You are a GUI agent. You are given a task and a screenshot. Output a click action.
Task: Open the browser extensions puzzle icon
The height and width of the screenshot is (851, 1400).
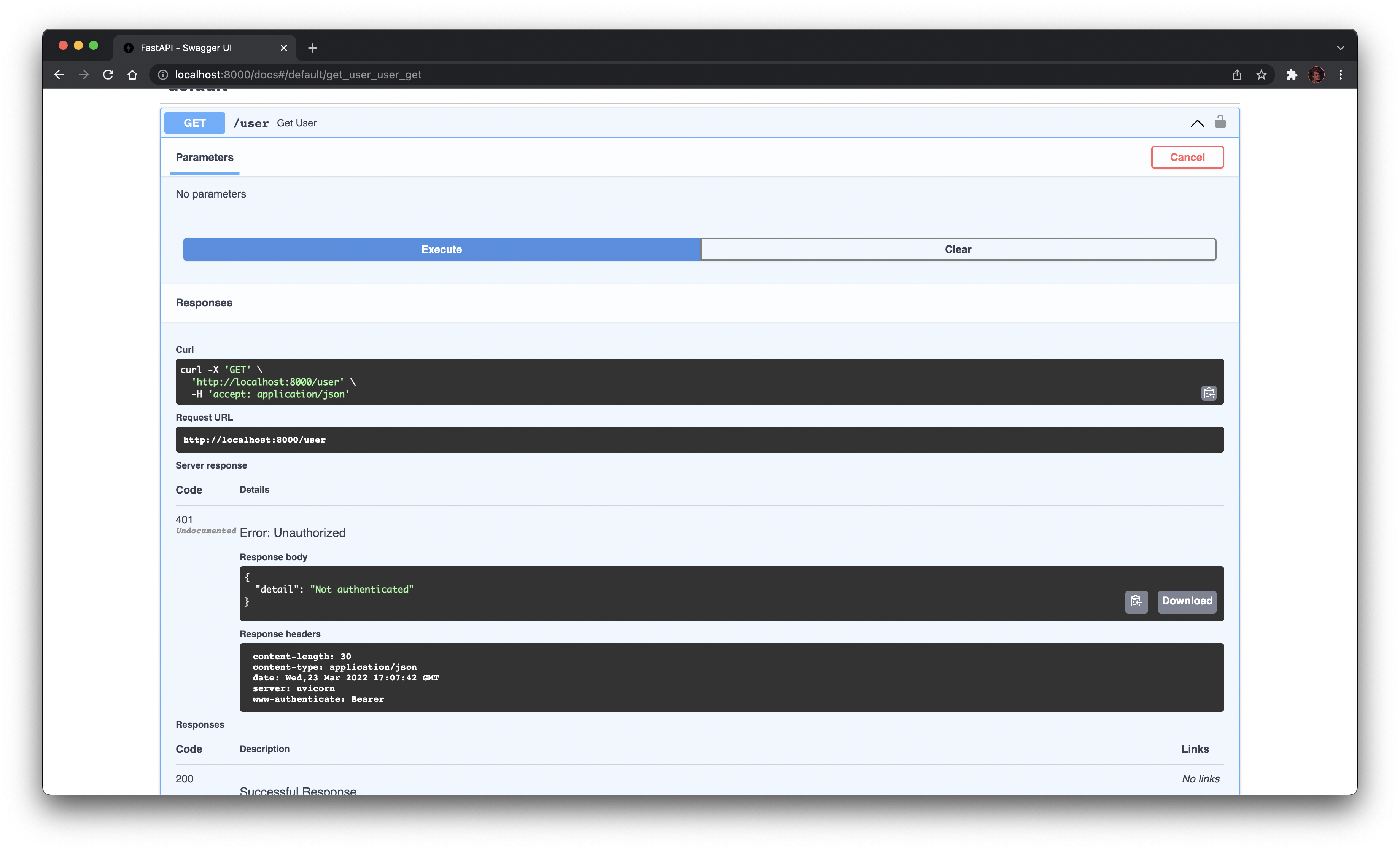pyautogui.click(x=1292, y=75)
